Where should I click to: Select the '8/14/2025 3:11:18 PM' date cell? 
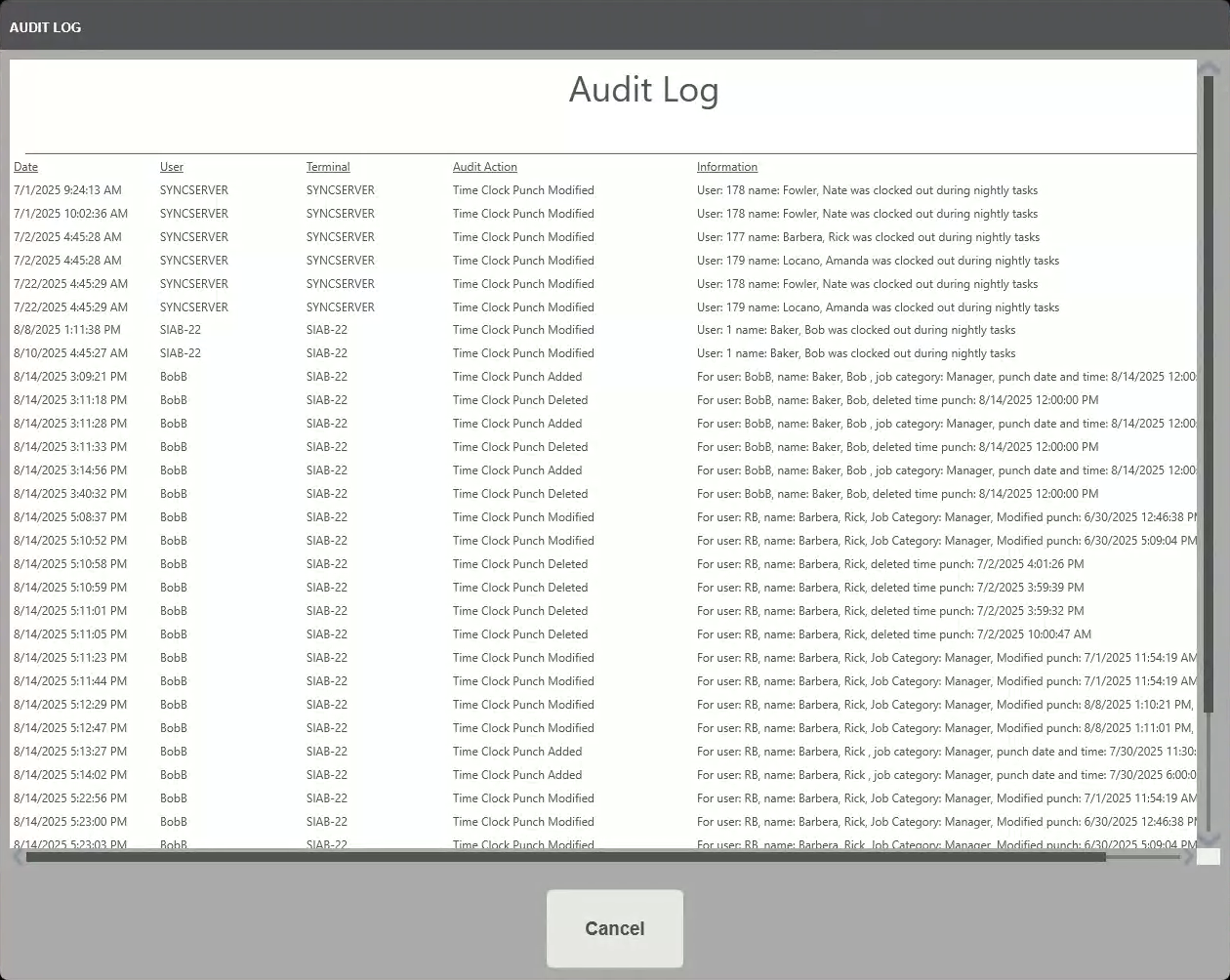pos(70,400)
